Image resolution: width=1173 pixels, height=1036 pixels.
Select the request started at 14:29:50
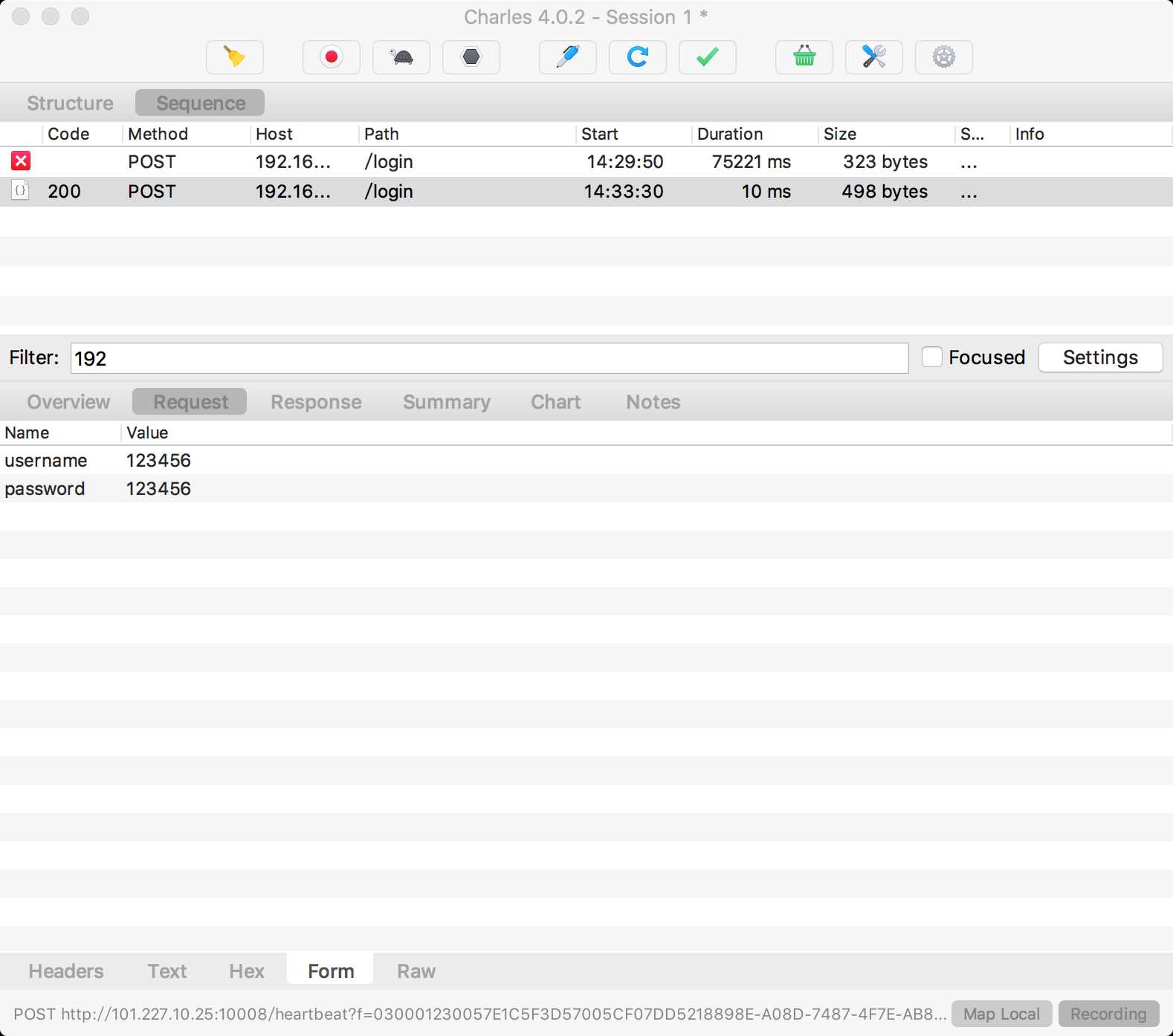[x=586, y=161]
